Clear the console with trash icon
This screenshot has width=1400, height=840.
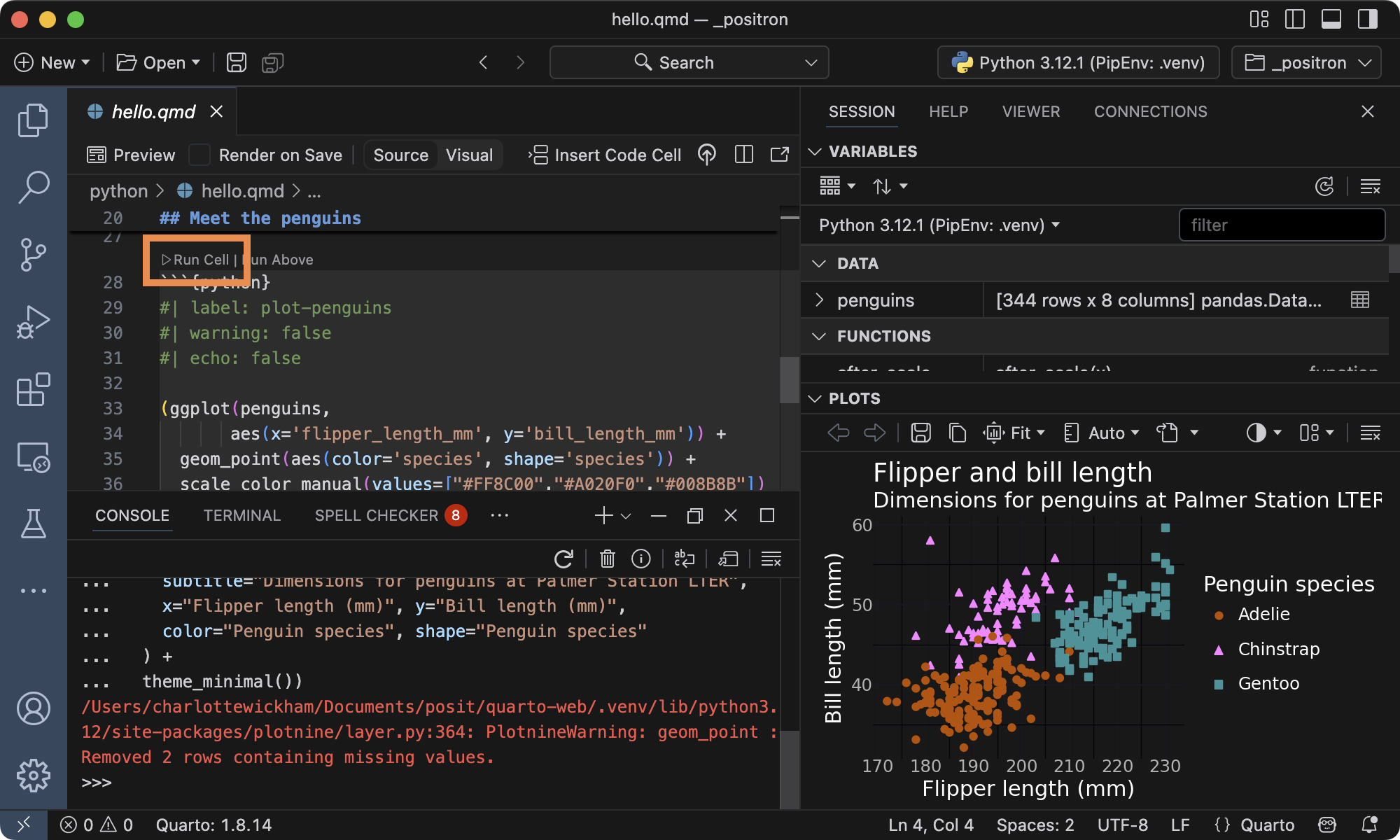[607, 559]
